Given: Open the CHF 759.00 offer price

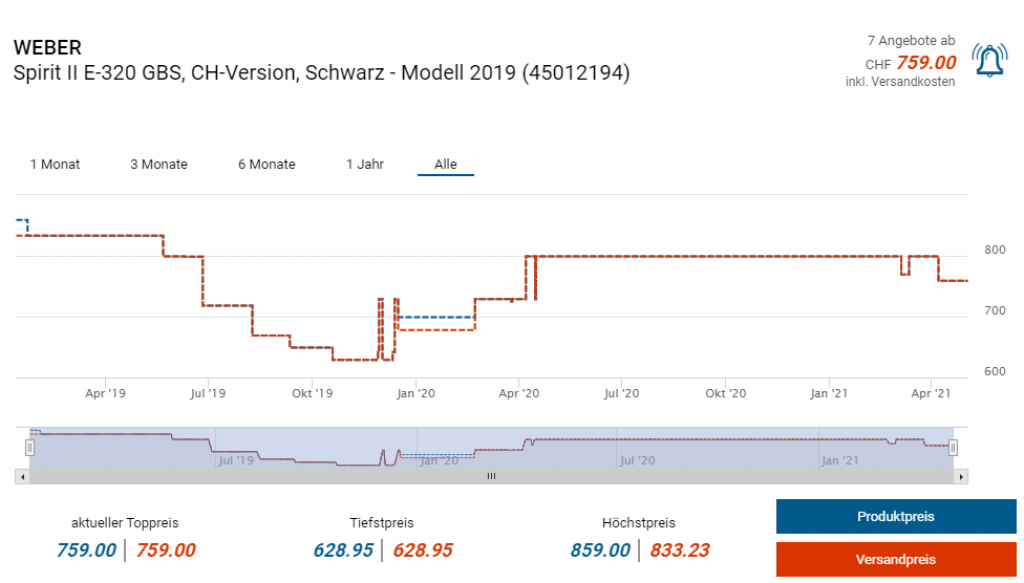Looking at the screenshot, I should coord(925,62).
